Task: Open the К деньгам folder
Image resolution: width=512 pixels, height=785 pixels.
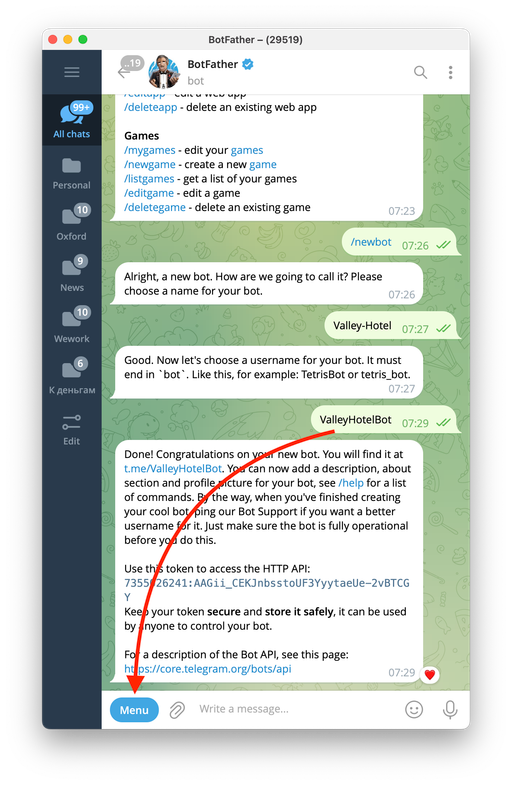Action: click(72, 376)
